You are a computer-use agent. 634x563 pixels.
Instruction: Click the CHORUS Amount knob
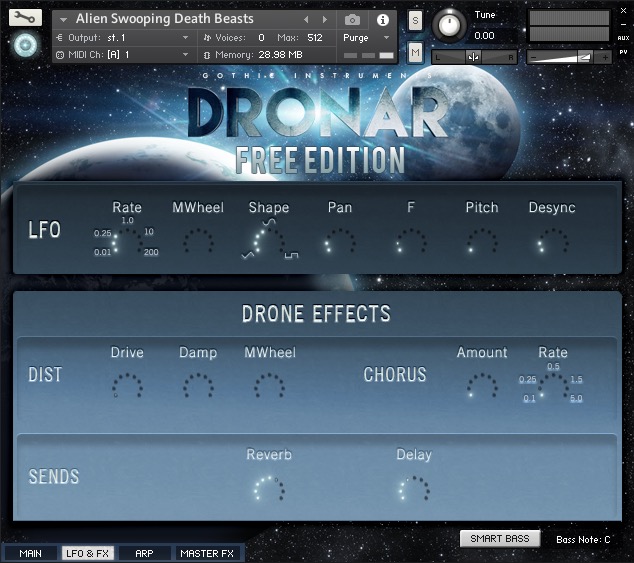pyautogui.click(x=482, y=386)
